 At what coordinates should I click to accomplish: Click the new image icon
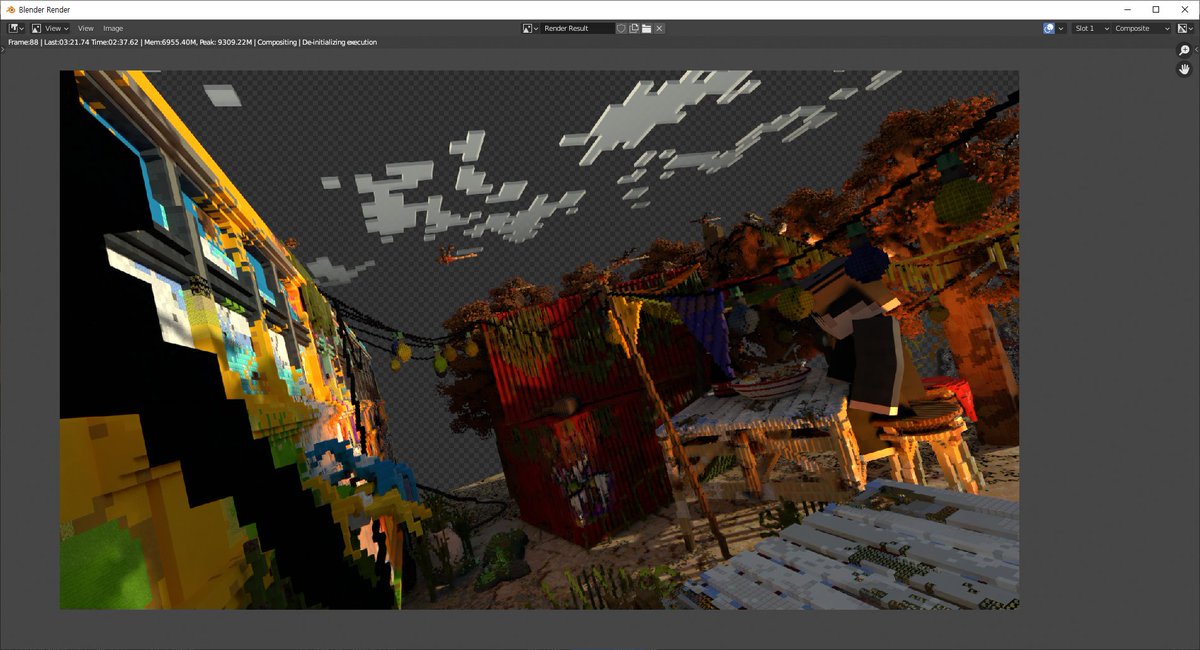(x=634, y=28)
